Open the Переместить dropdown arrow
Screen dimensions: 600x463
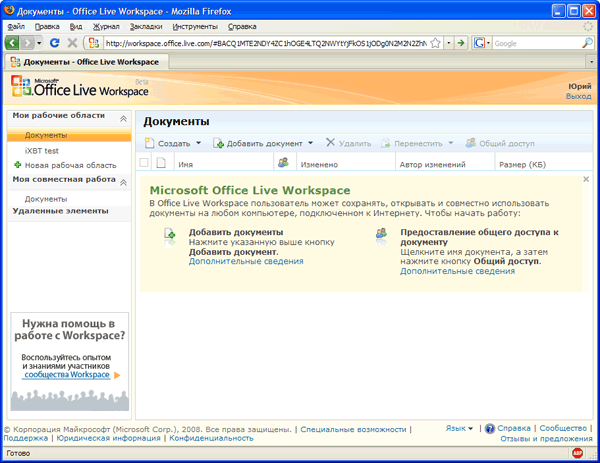pyautogui.click(x=451, y=143)
